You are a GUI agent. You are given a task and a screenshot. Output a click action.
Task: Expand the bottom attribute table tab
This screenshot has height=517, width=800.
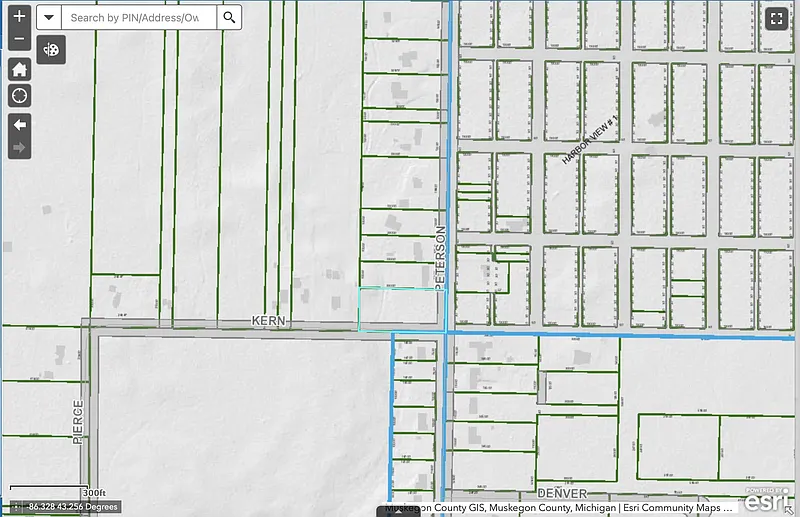[x=398, y=511]
